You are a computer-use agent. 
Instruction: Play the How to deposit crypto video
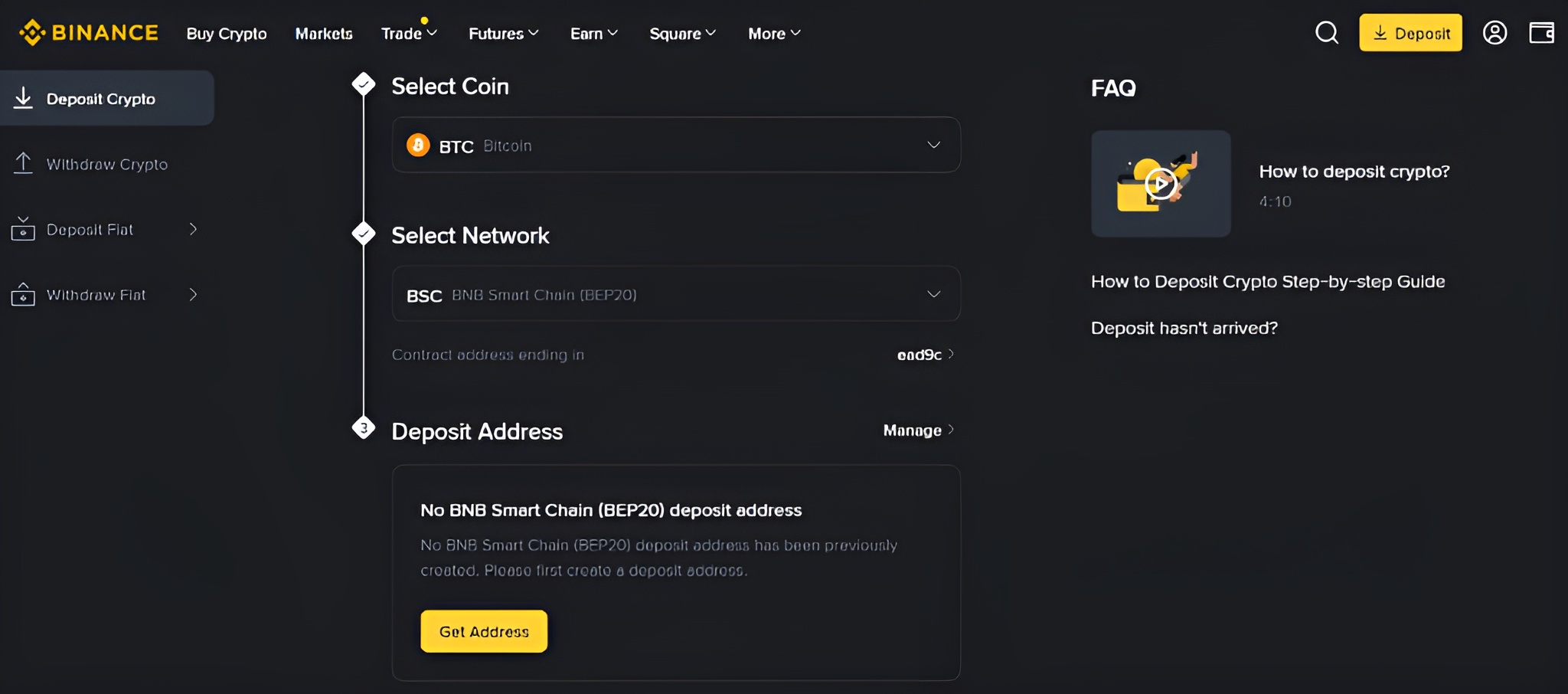coord(1159,182)
